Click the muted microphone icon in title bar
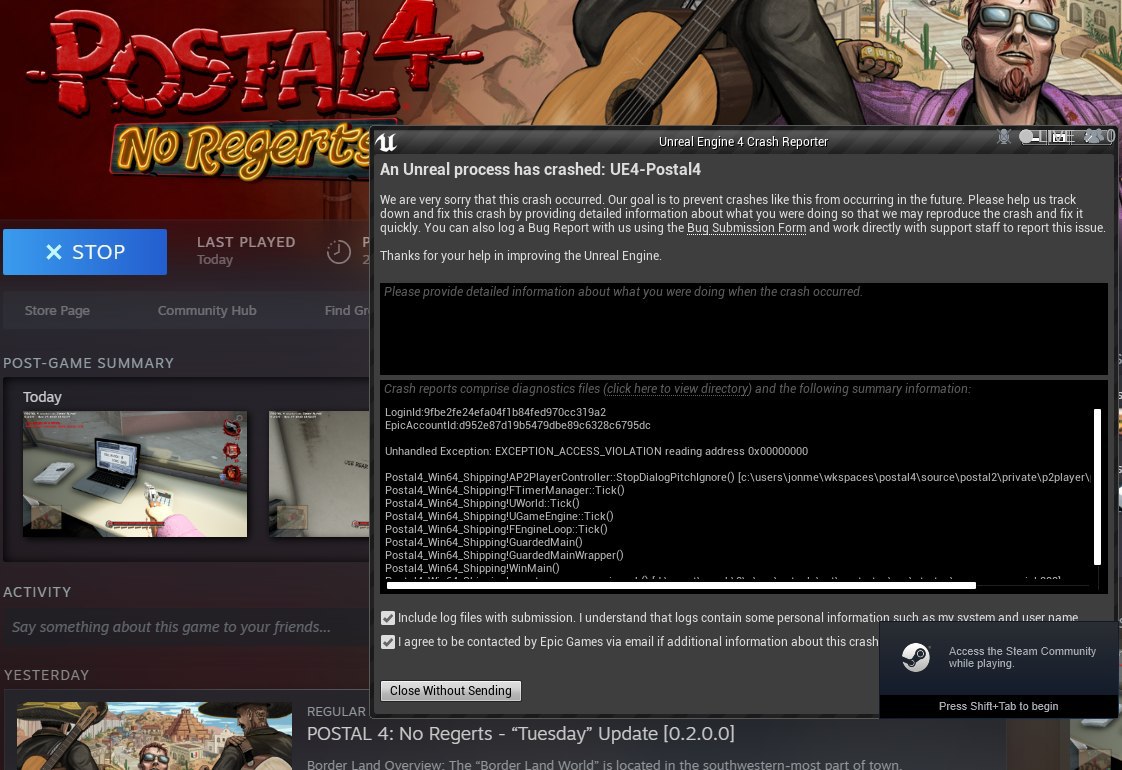Viewport: 1122px width, 770px height. [x=1004, y=137]
